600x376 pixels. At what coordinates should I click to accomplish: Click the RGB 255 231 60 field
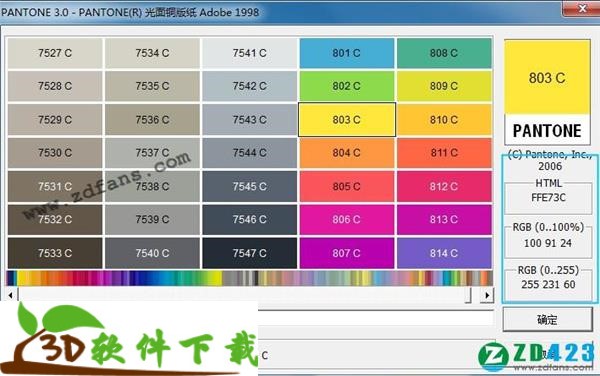pos(548,284)
